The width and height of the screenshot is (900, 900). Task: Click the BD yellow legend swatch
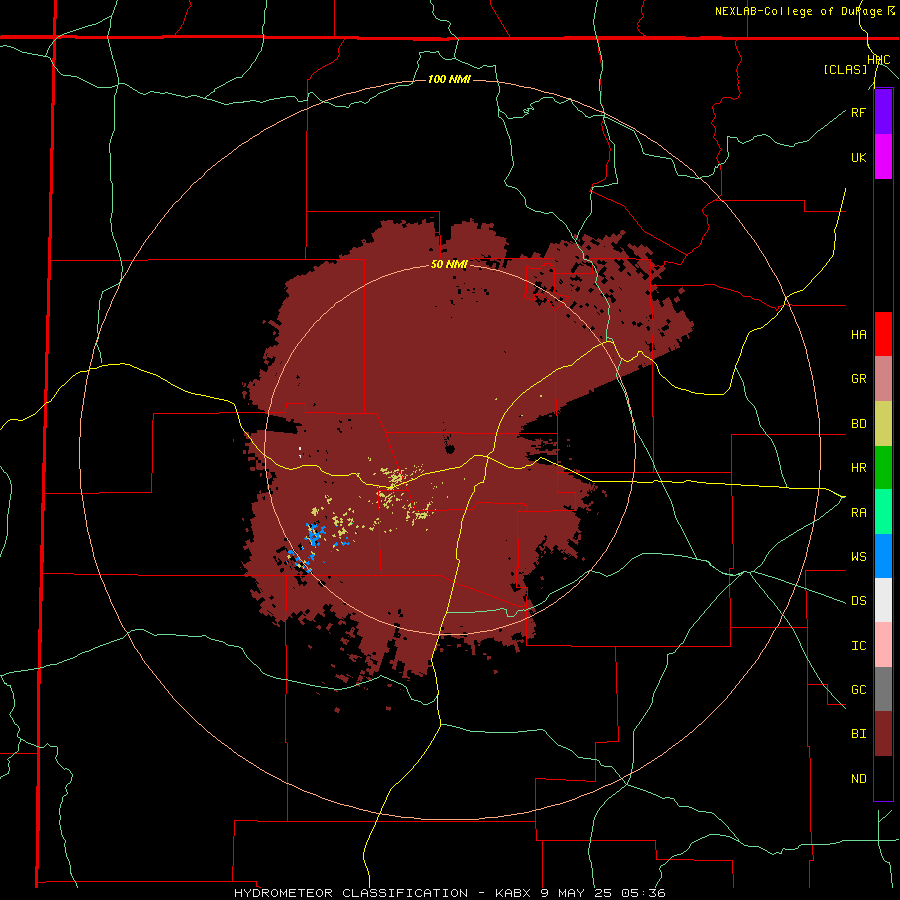(883, 424)
